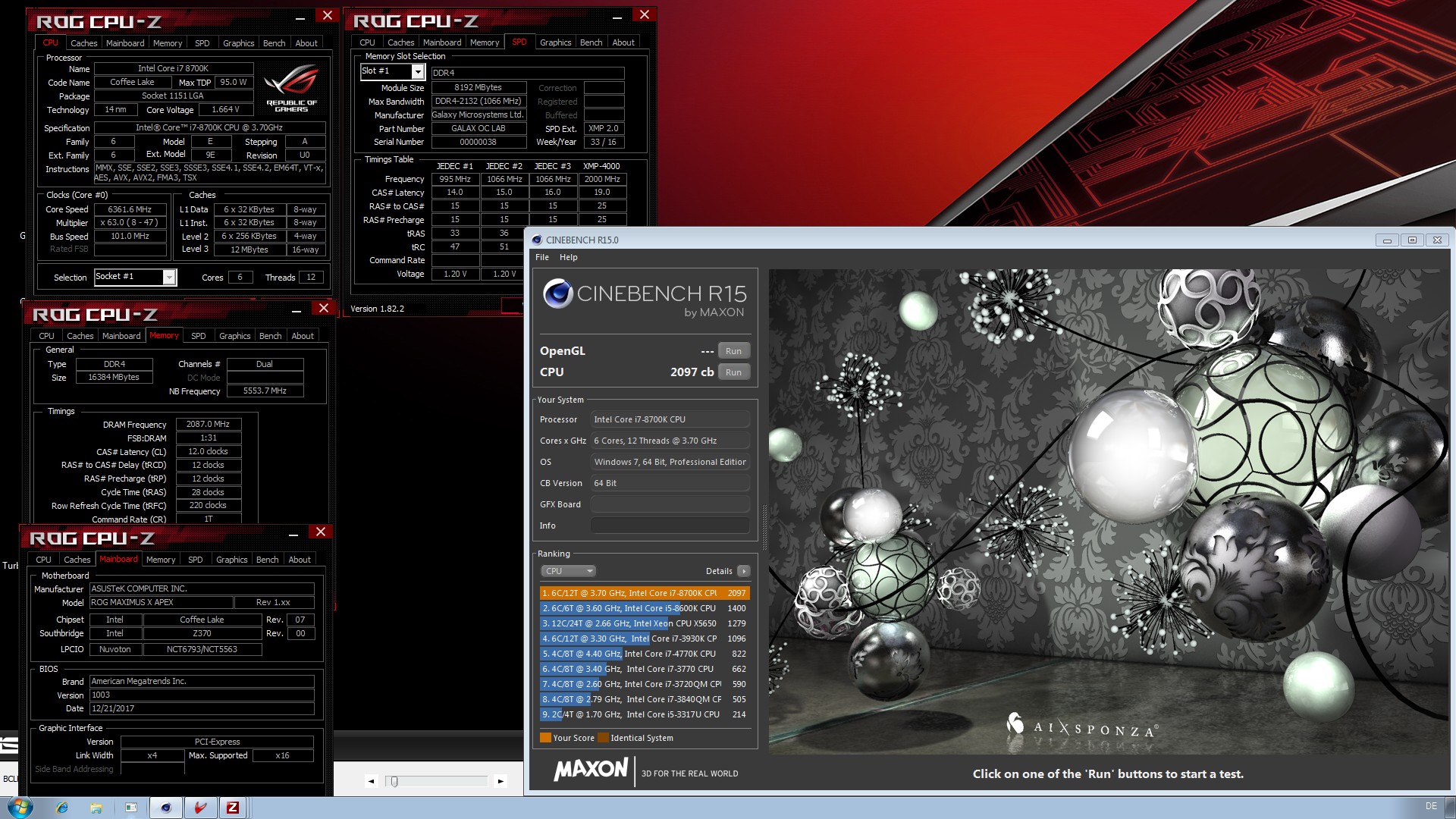Click the Details label in Ranking
This screenshot has width=1456, height=819.
pos(719,571)
